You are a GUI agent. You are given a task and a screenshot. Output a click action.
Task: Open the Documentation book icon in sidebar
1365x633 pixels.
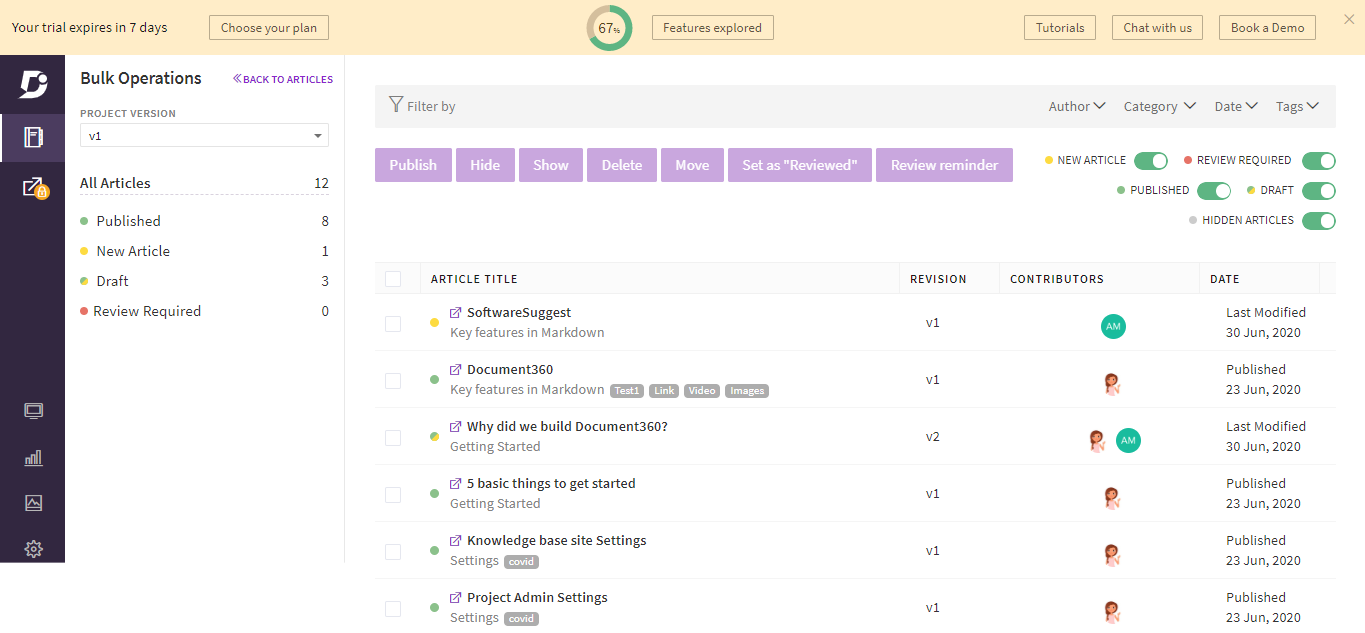point(33,137)
